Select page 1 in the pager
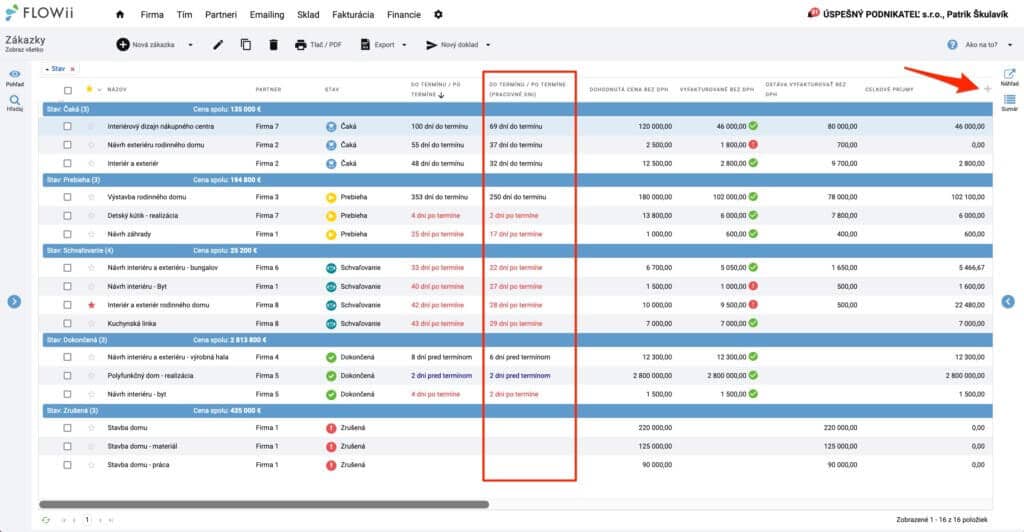 point(87,520)
